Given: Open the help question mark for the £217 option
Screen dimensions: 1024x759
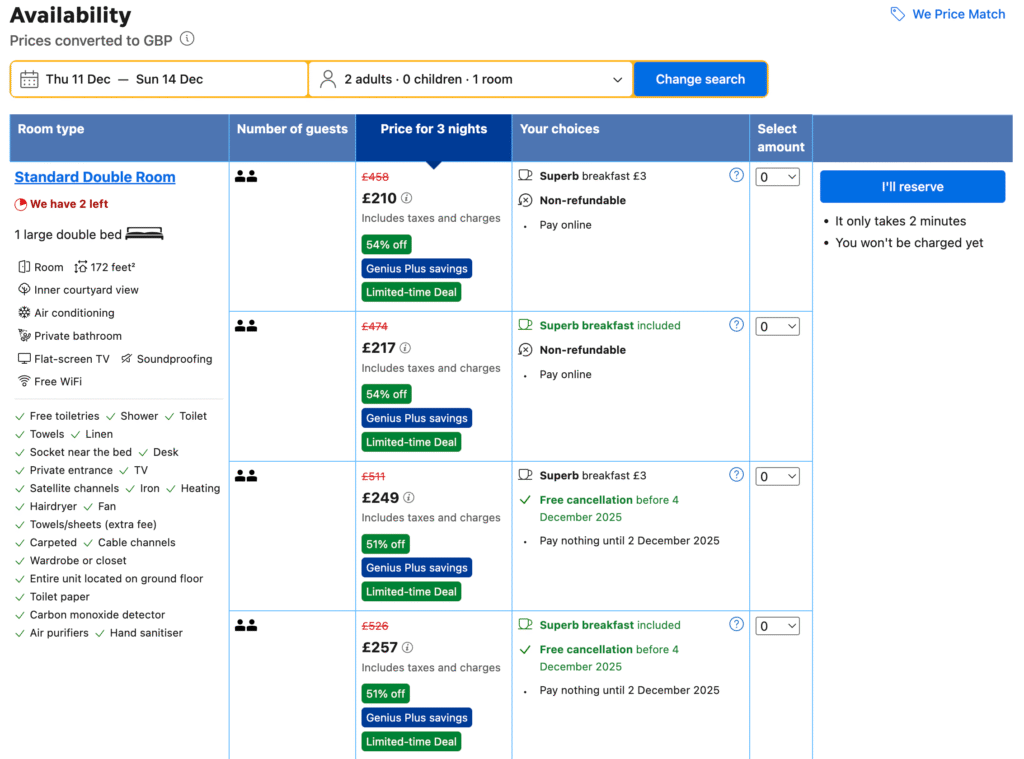Looking at the screenshot, I should pos(736,325).
